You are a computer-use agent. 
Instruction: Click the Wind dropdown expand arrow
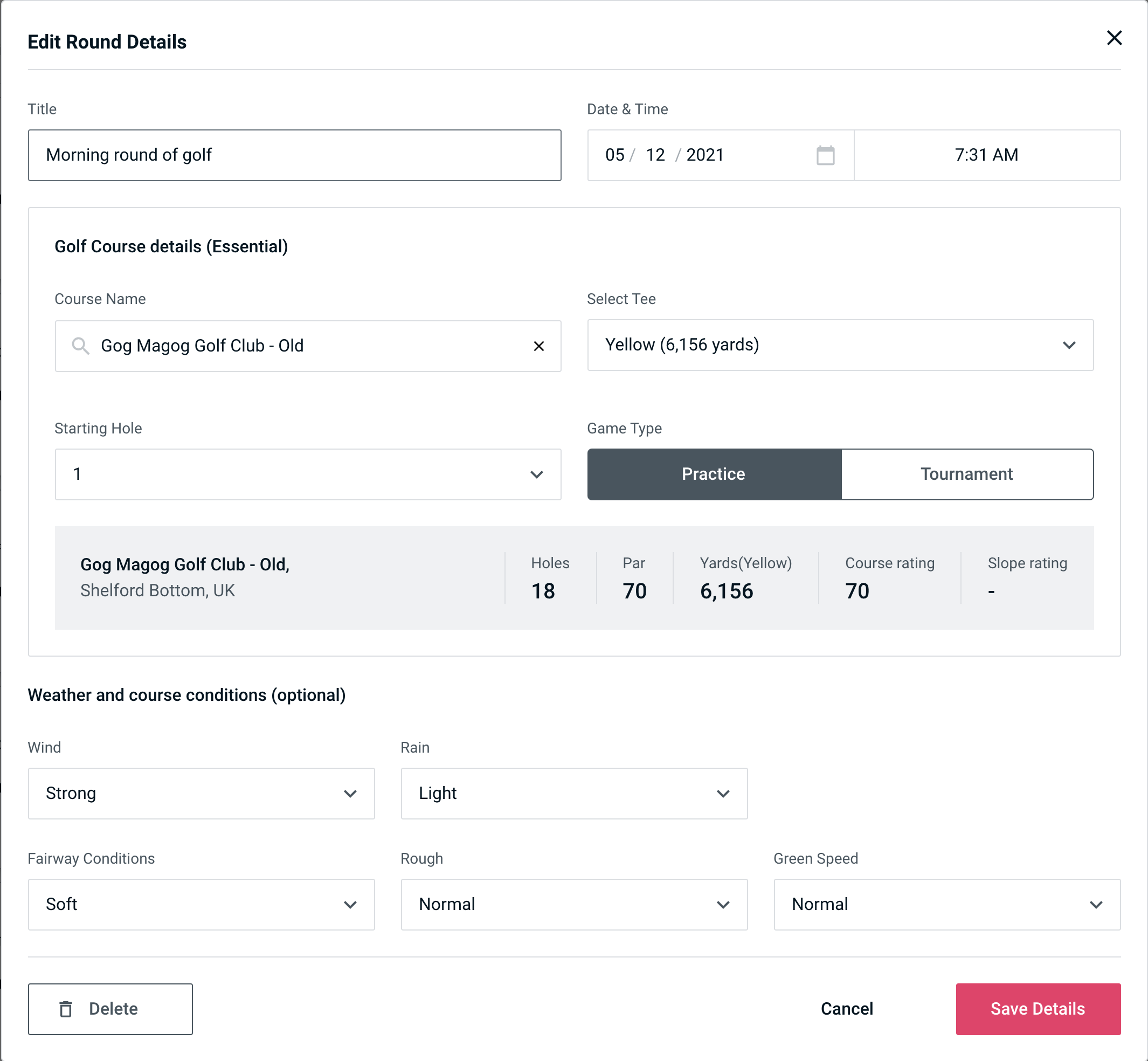pyautogui.click(x=352, y=793)
